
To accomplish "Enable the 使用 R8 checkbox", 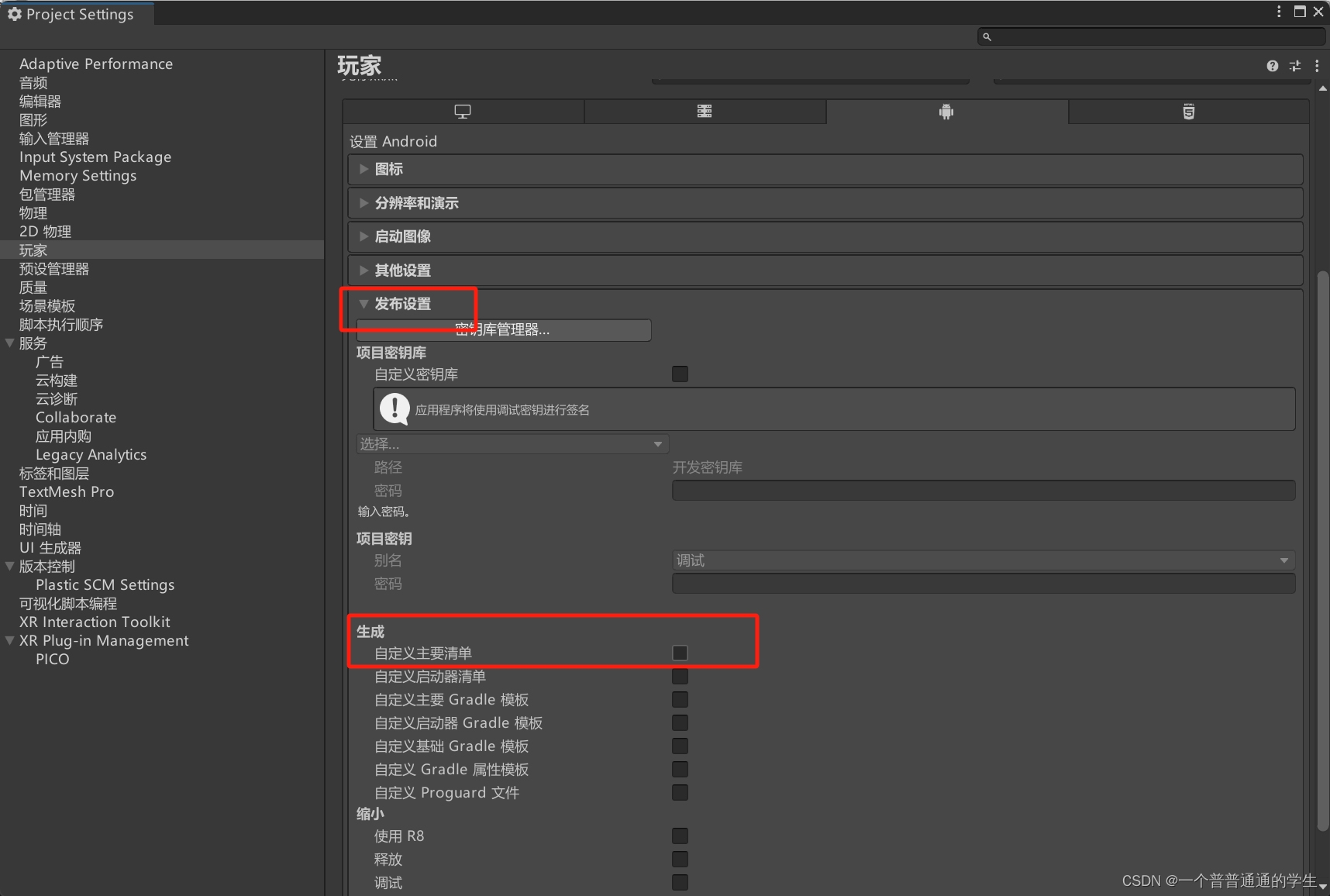I will (x=680, y=836).
